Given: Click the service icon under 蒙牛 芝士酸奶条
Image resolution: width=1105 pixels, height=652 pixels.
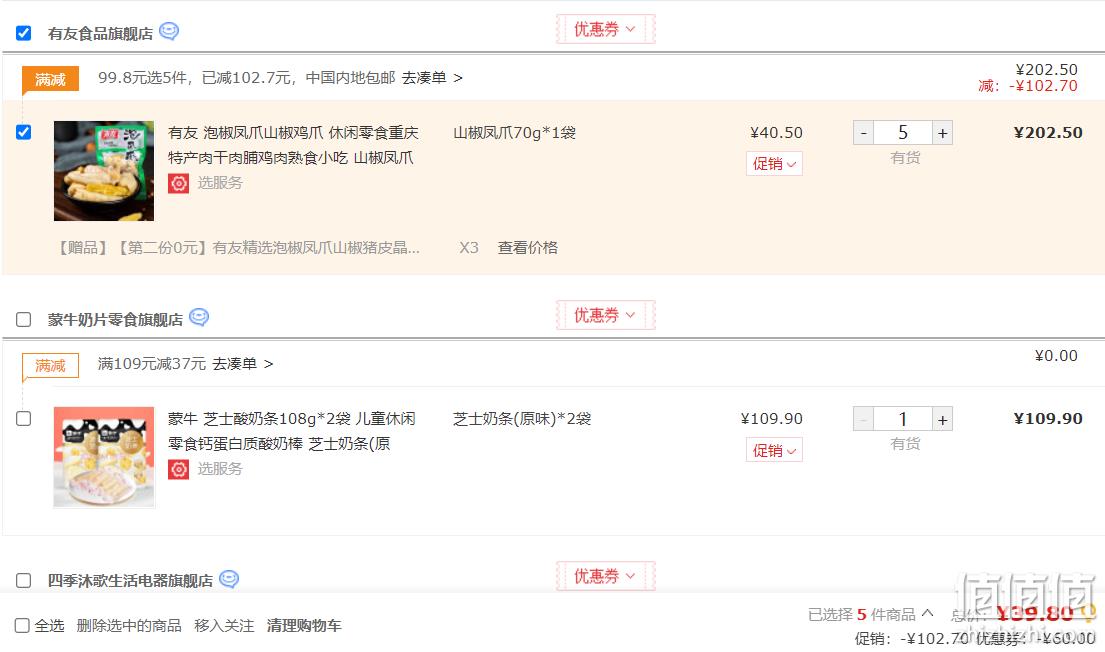Looking at the screenshot, I should pyautogui.click(x=178, y=469).
